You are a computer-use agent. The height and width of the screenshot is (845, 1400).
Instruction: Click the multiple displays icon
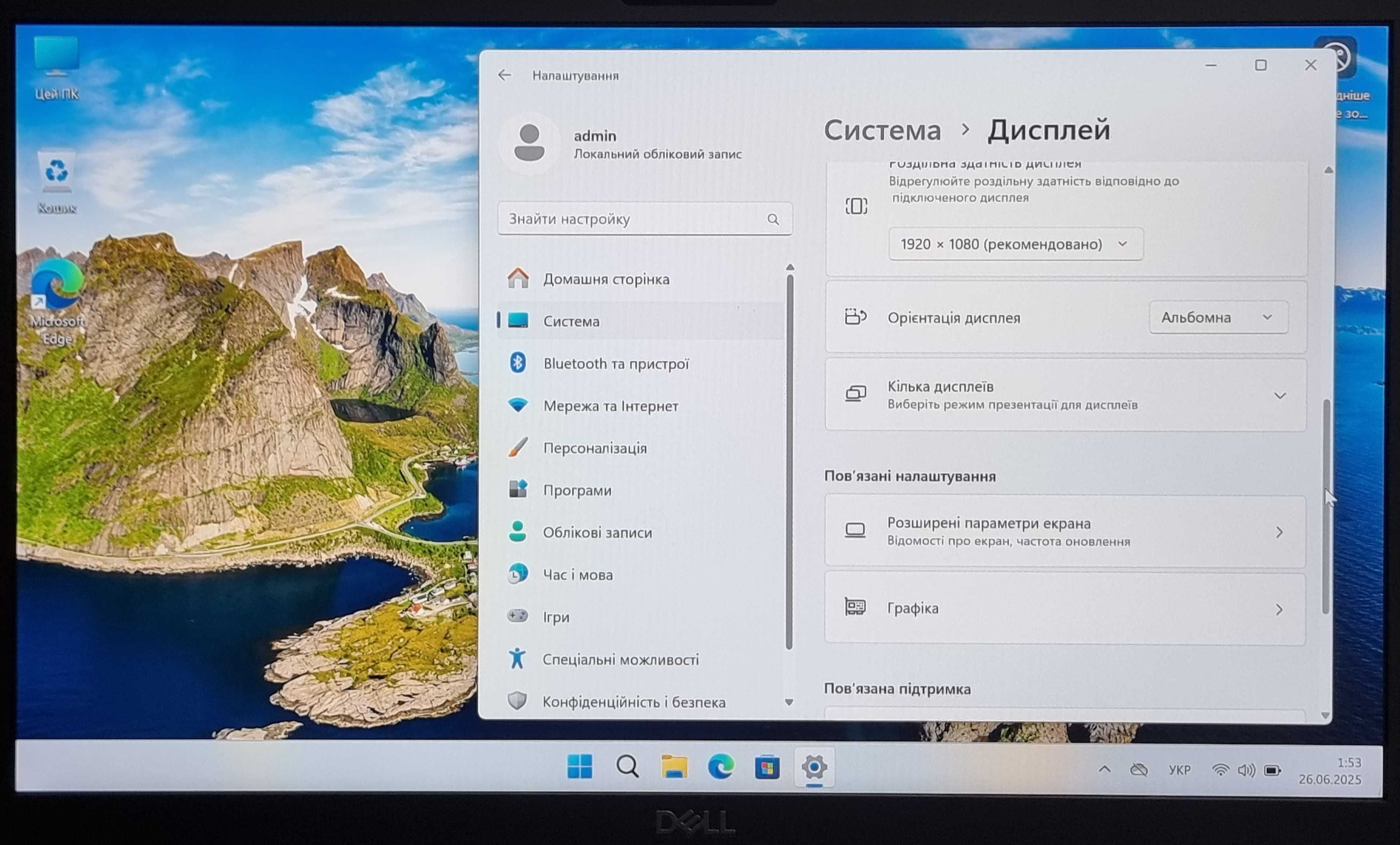coord(856,394)
